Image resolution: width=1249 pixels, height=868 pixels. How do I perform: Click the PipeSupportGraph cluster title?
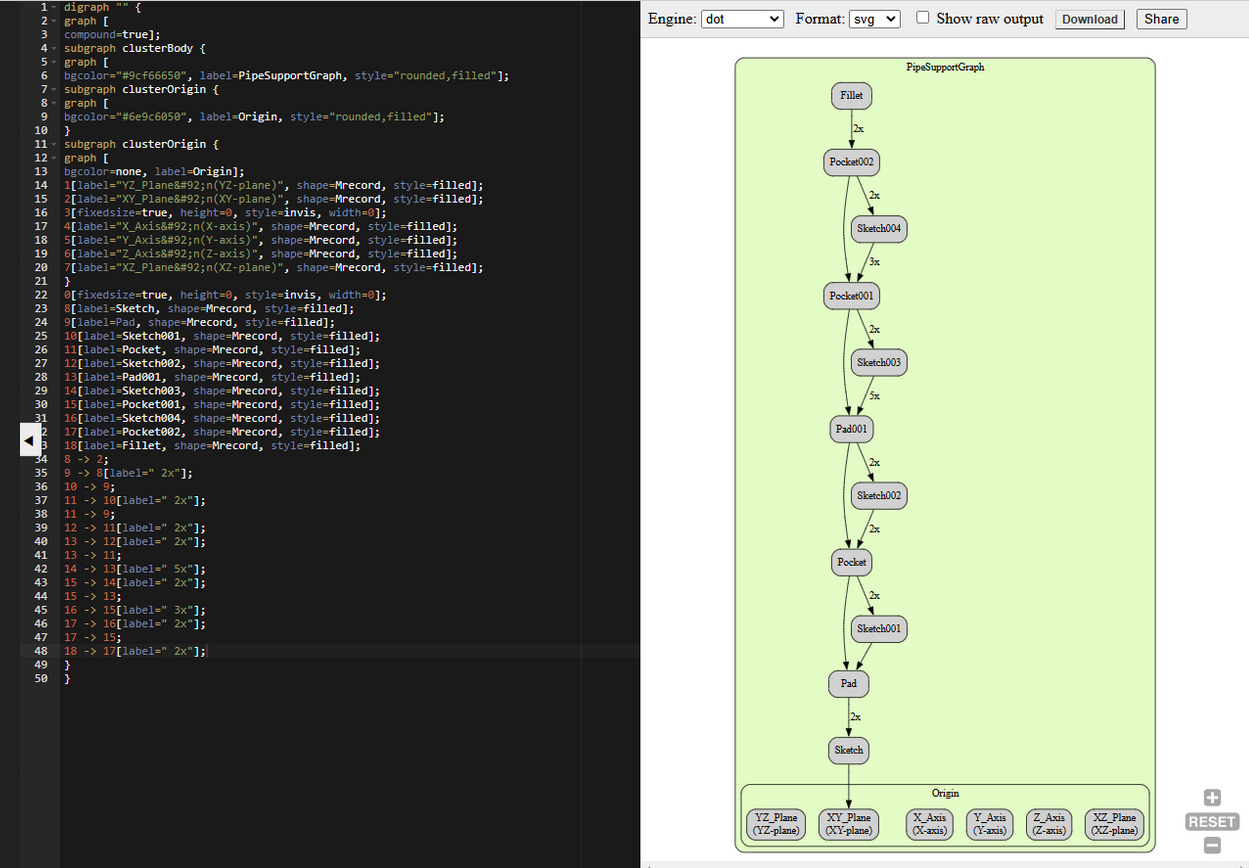coord(945,67)
